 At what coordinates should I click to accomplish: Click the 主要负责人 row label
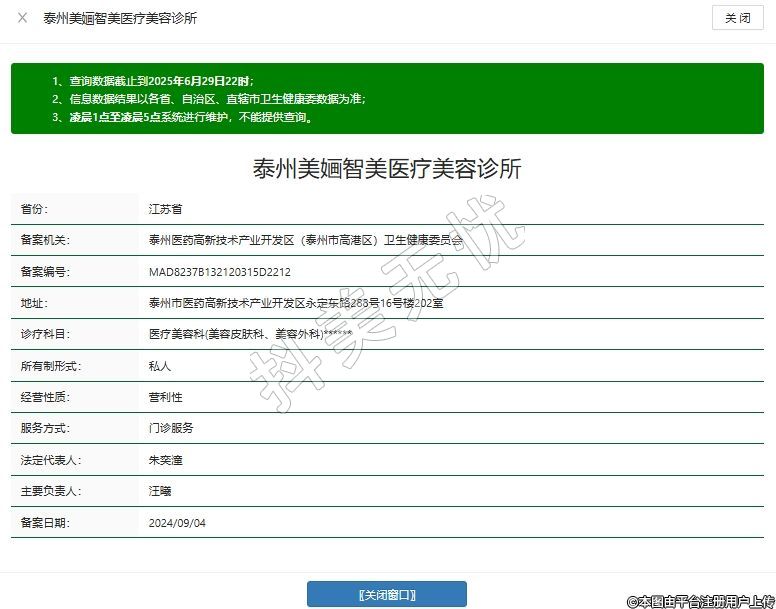pyautogui.click(x=51, y=491)
